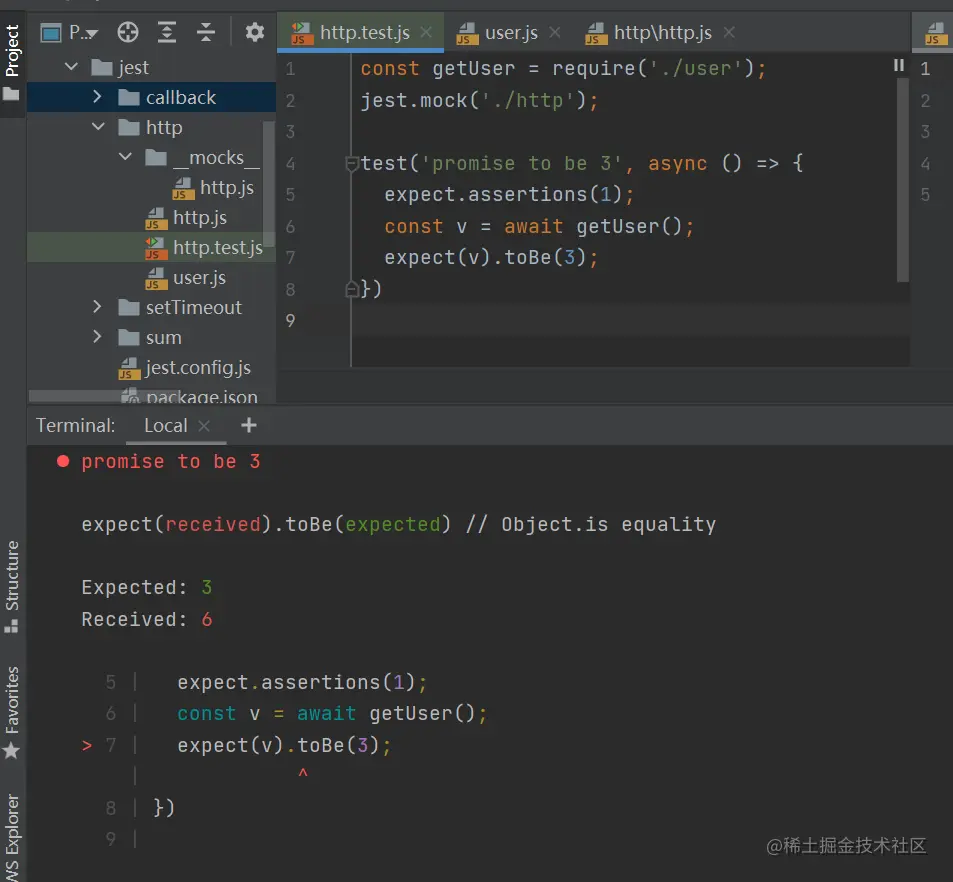Open user.js in the project tree
Screen dimensions: 953x882
pos(199,278)
